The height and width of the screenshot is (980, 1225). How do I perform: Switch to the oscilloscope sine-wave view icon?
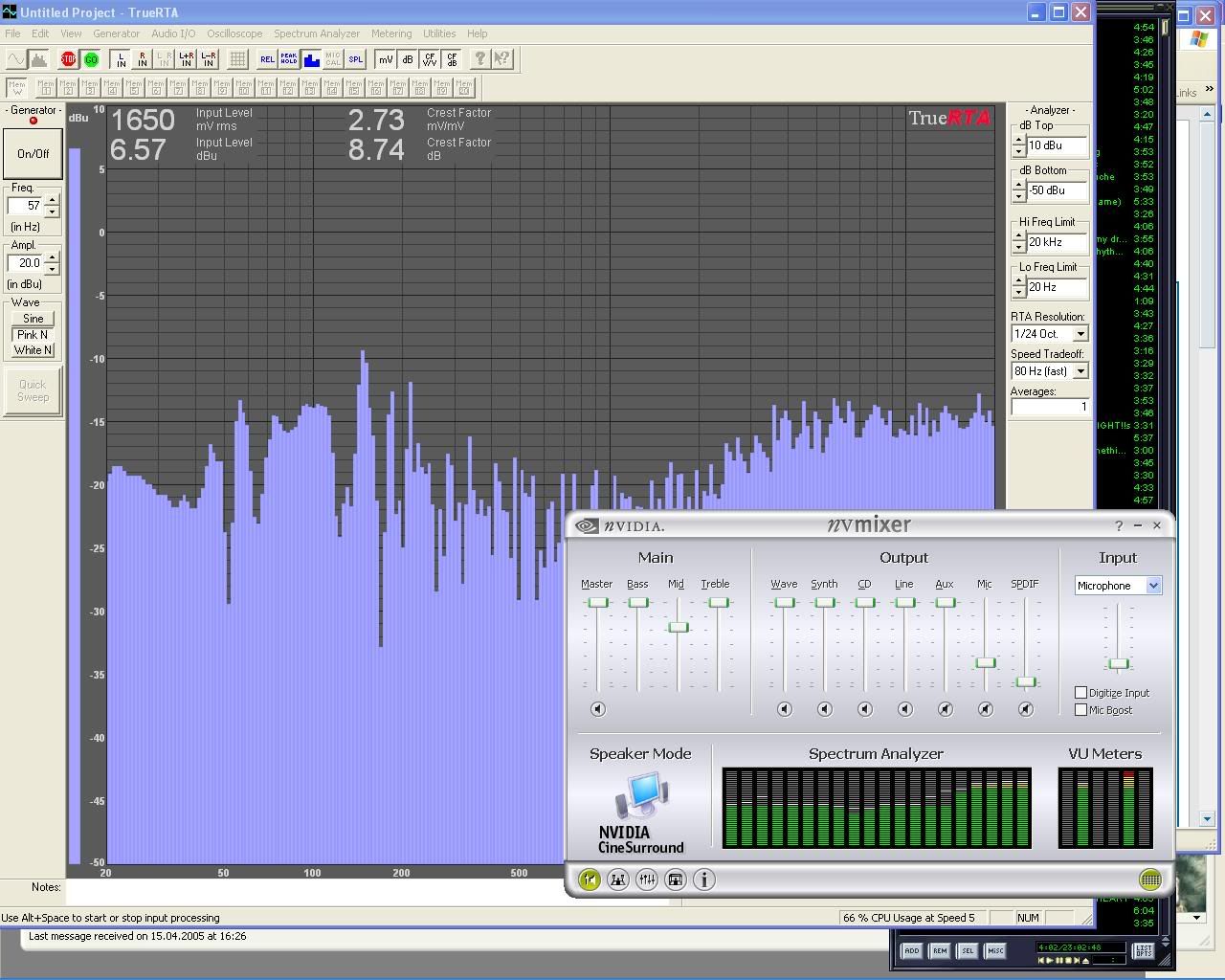pos(16,59)
